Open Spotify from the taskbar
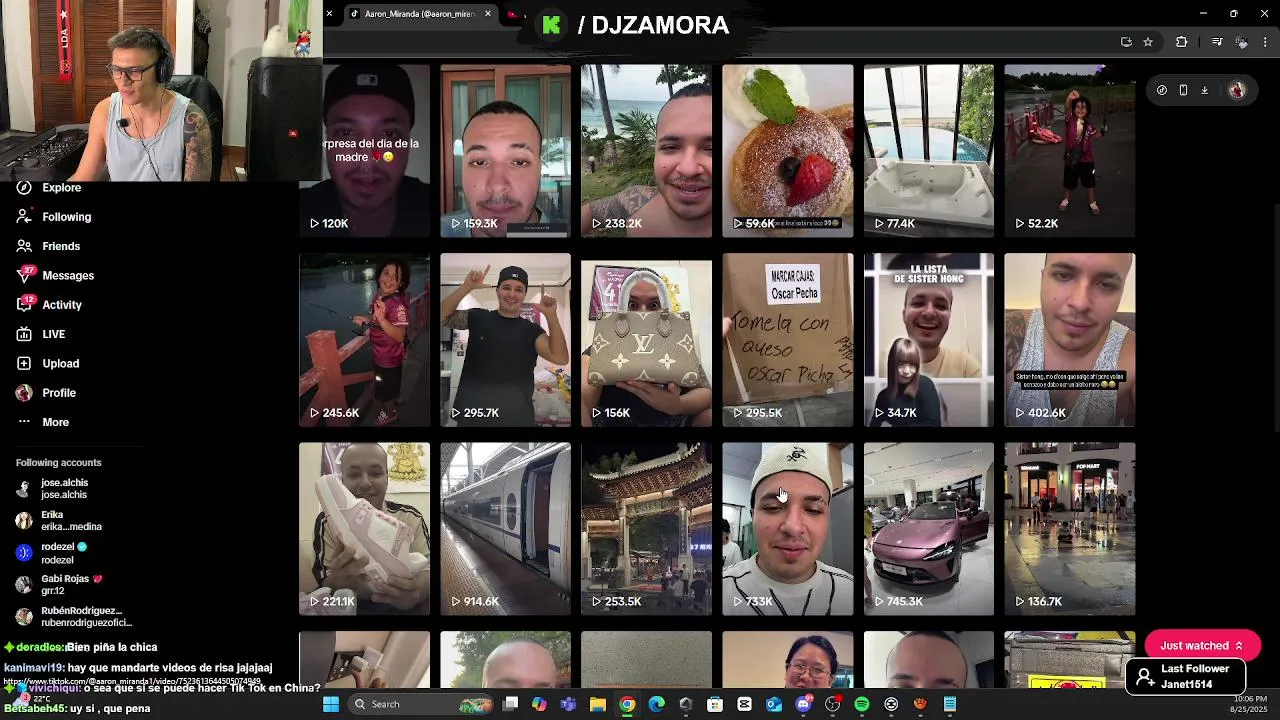Image resolution: width=1280 pixels, height=720 pixels. click(862, 704)
